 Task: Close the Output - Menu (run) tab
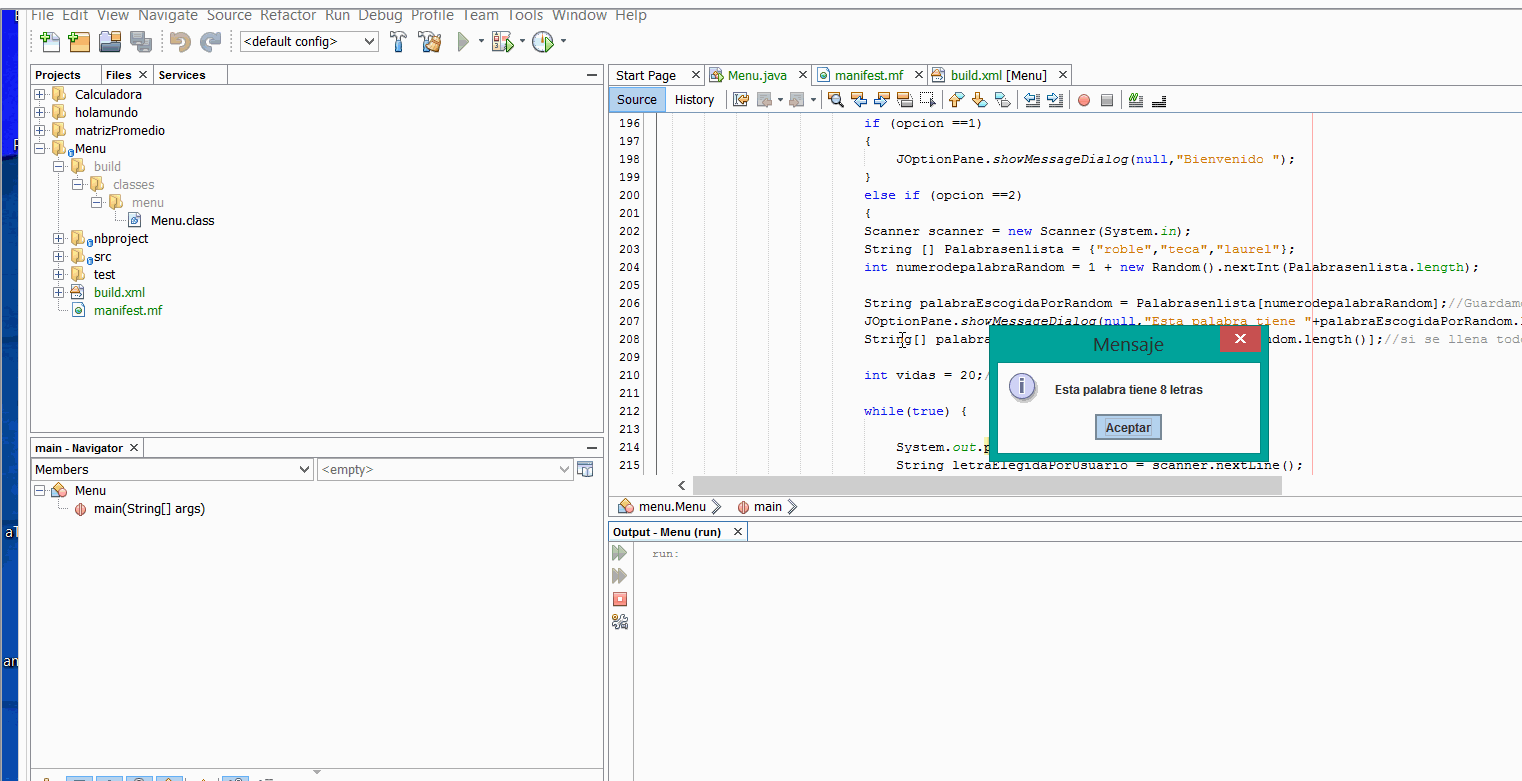738,532
